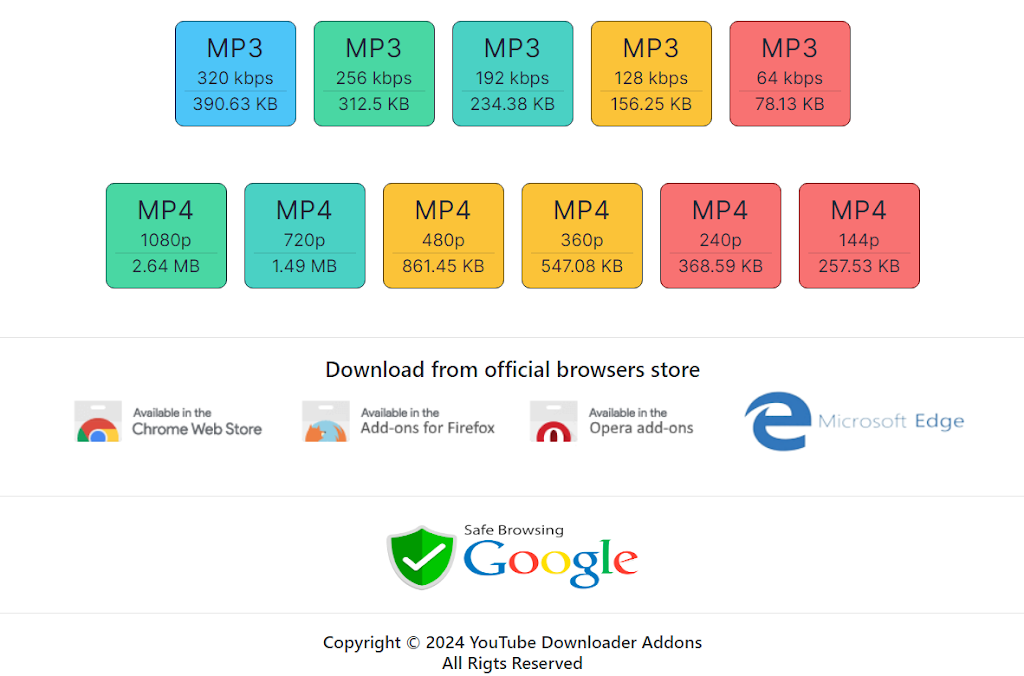Open the Add-ons for Firefox badge
This screenshot has width=1024, height=676.
tap(398, 421)
